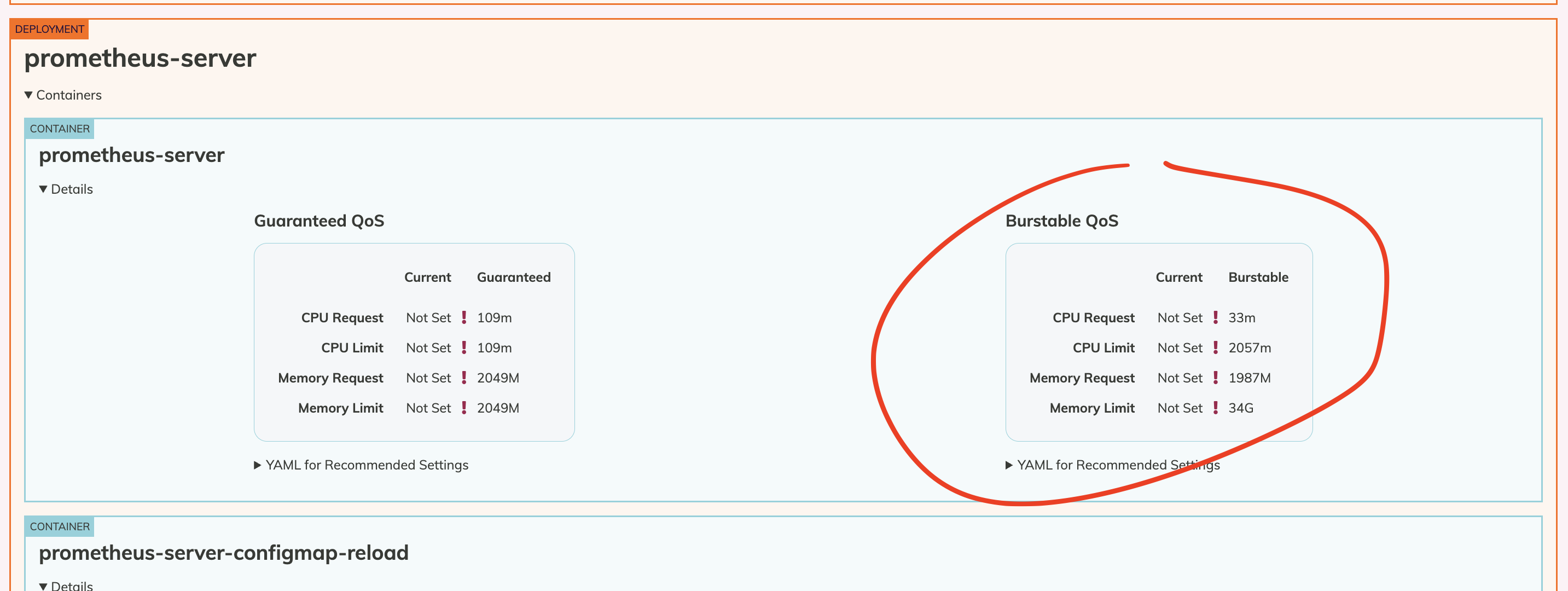
Task: Collapse the Containers section
Action: click(x=63, y=95)
